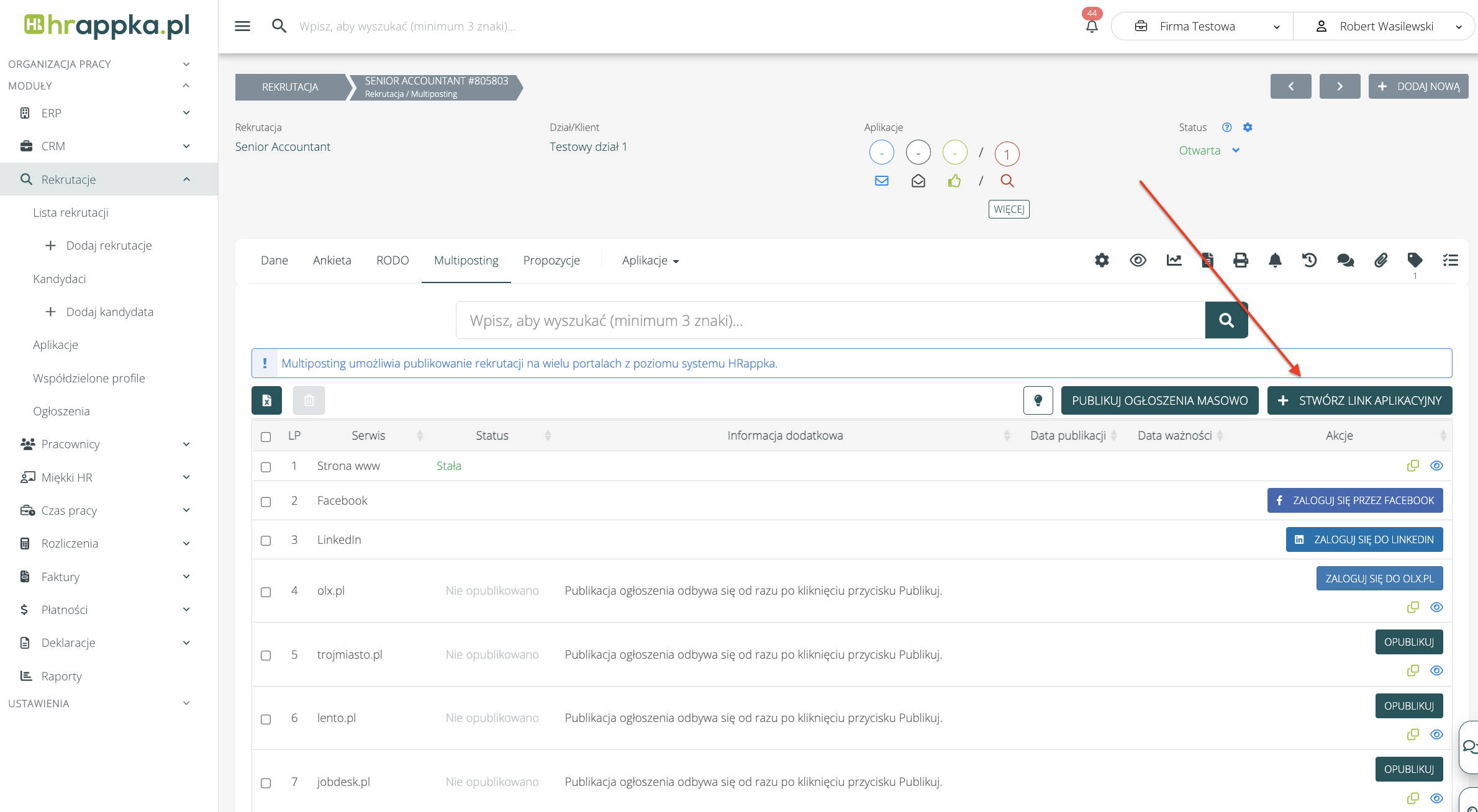Switch to the Ankieta tab
Image resolution: width=1478 pixels, height=812 pixels.
(332, 261)
